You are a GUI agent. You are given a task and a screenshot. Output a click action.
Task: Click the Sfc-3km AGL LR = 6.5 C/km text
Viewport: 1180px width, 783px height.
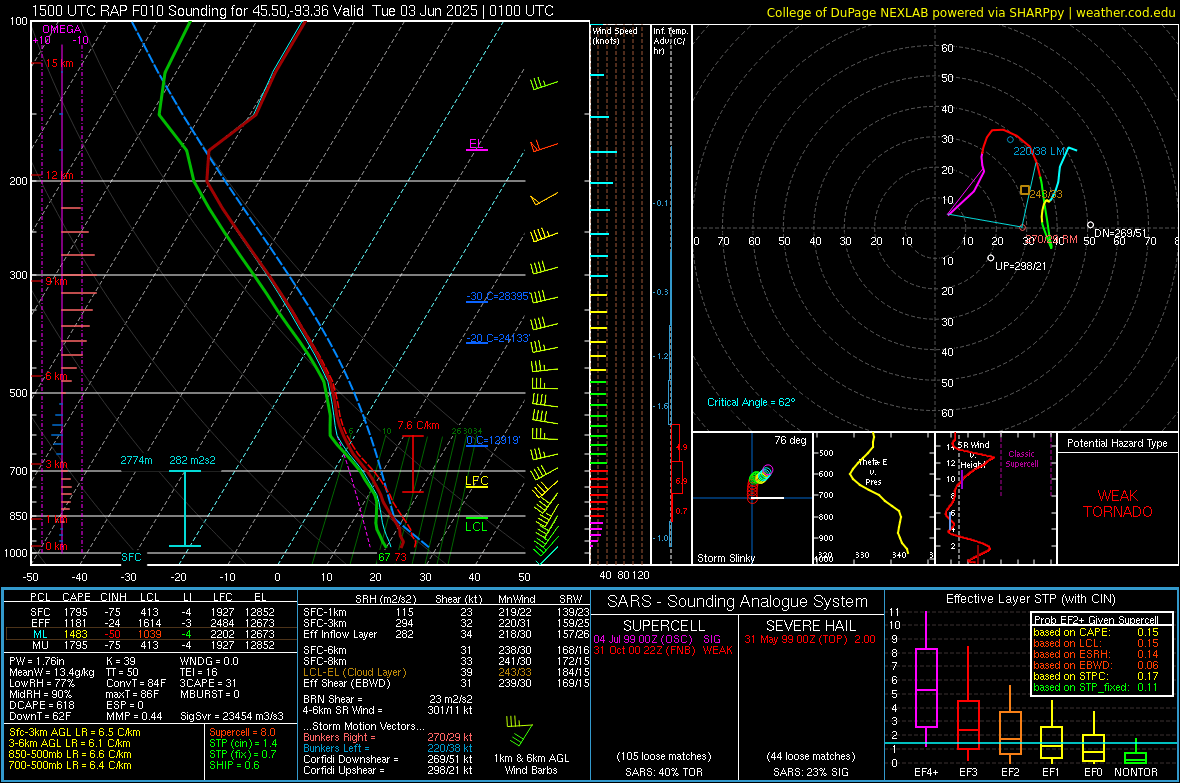click(x=75, y=732)
